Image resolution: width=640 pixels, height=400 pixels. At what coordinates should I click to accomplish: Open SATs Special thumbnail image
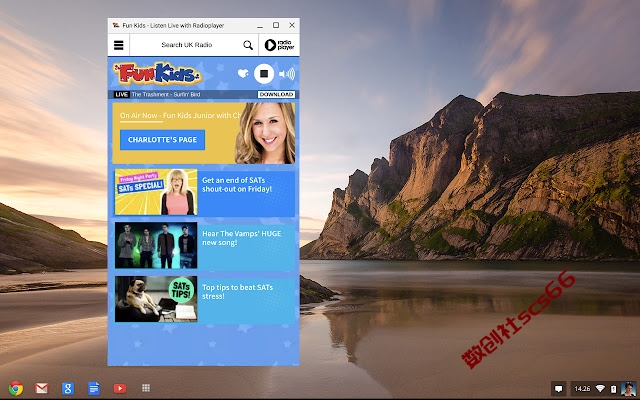[x=156, y=191]
